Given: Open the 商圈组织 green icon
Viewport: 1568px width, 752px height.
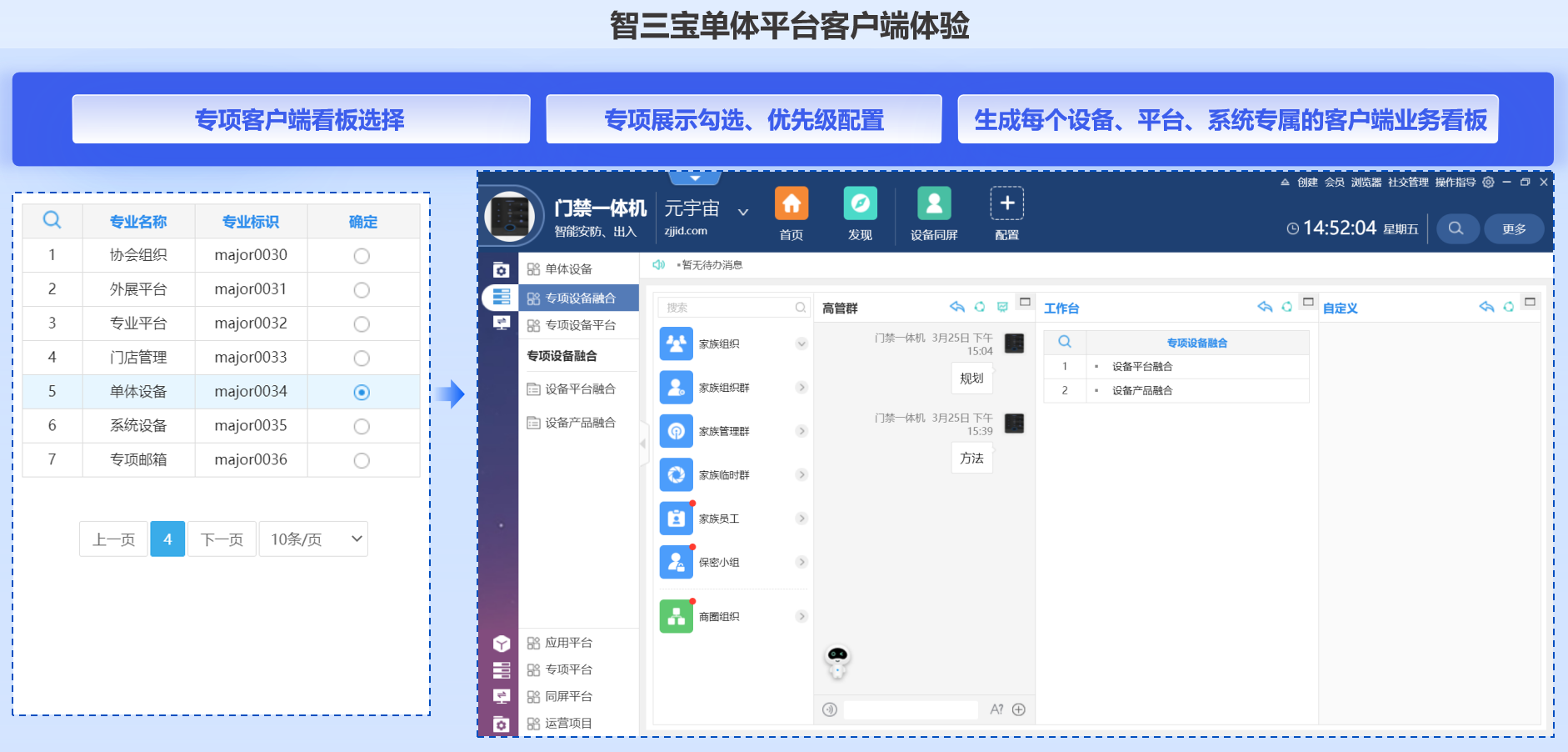Looking at the screenshot, I should pos(676,617).
